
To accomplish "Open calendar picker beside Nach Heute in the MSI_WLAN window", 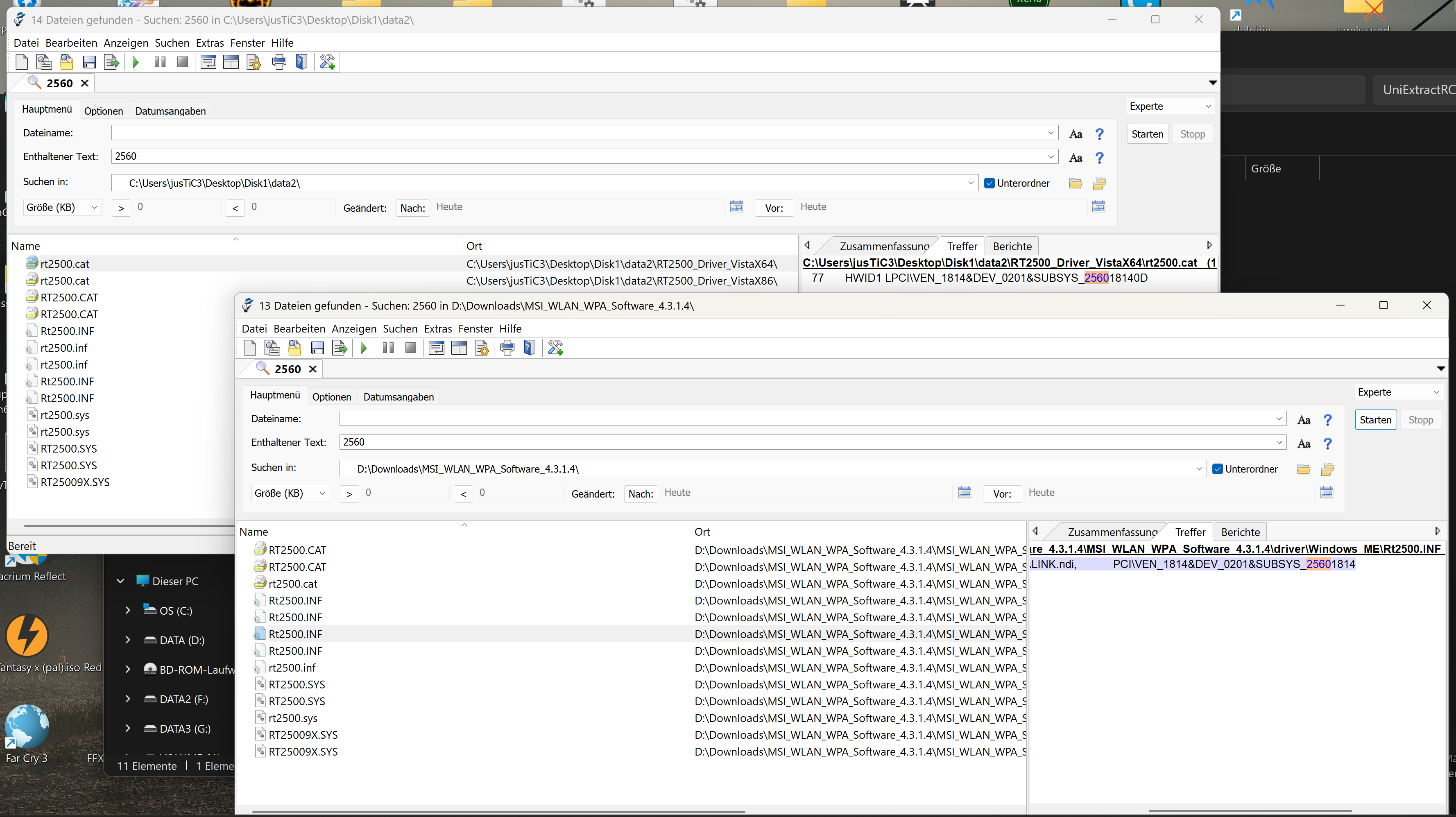I will (x=964, y=493).
